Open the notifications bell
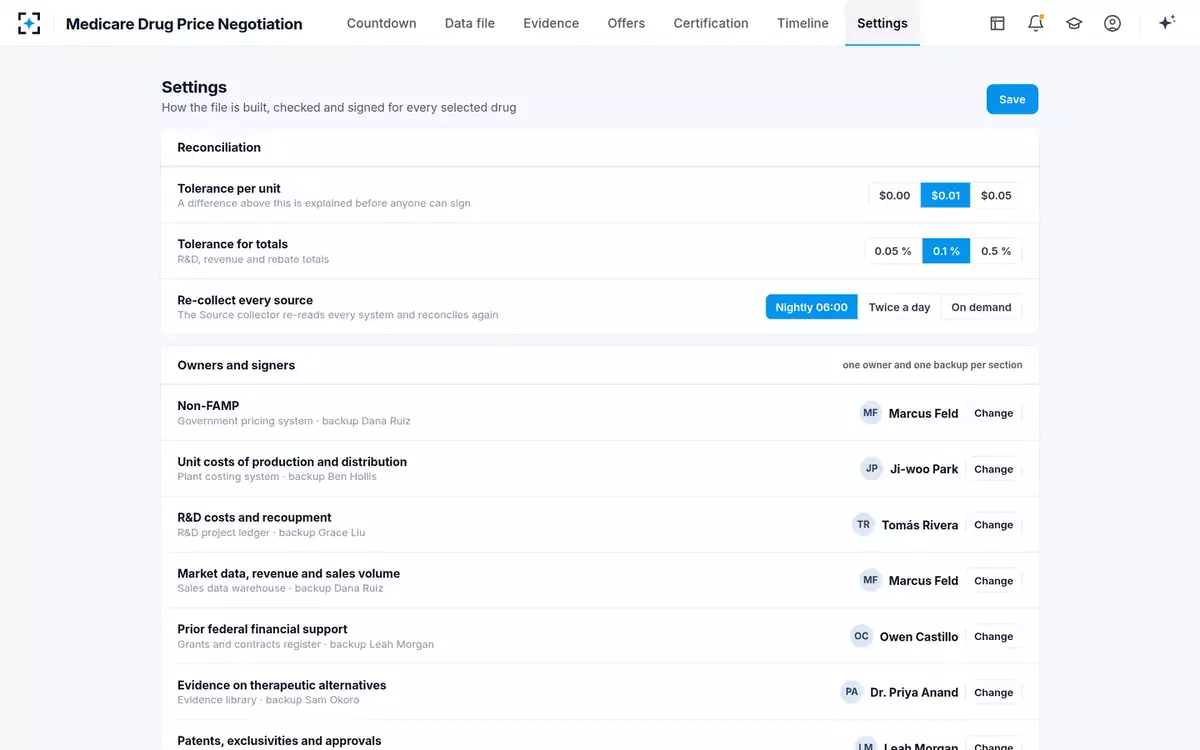Viewport: 1200px width, 750px height. pos(1036,23)
